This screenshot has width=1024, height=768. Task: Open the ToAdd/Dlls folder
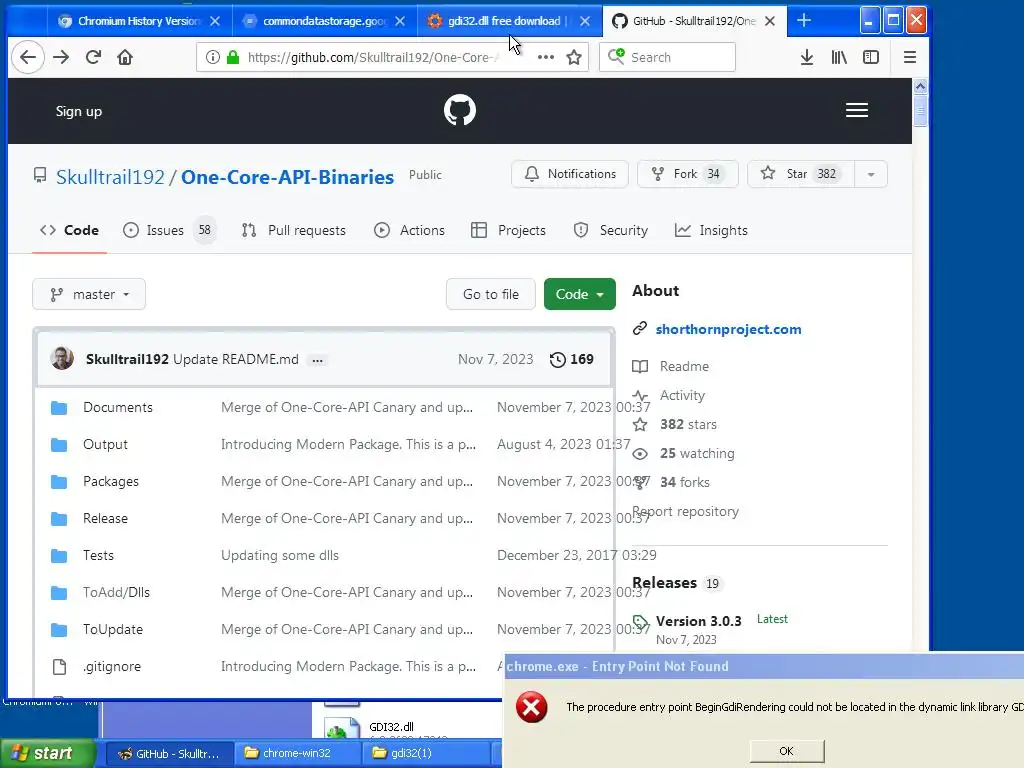coord(116,592)
